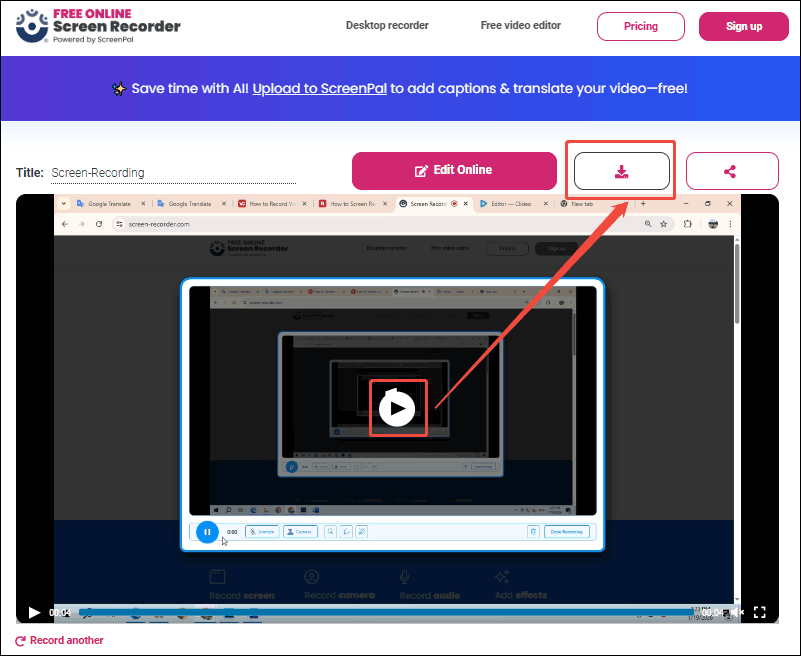Select the pencil icon on Edit Online

pos(420,171)
